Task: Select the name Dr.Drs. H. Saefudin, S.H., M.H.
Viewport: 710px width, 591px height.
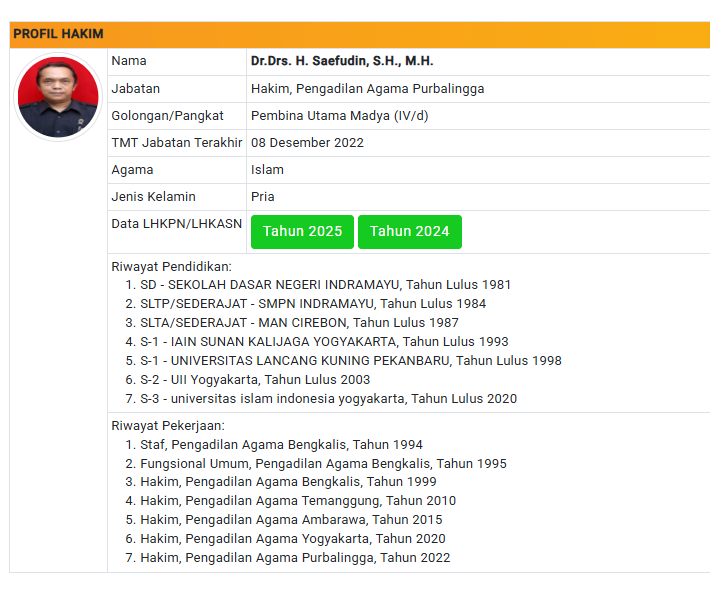Action: point(341,61)
